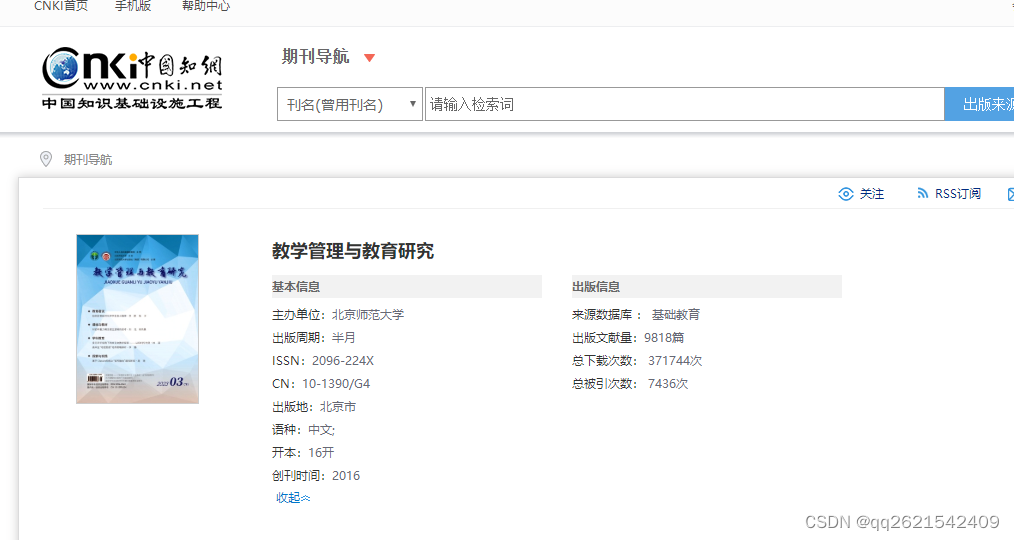
Task: Open the journal cover thumbnail
Action: pos(137,319)
